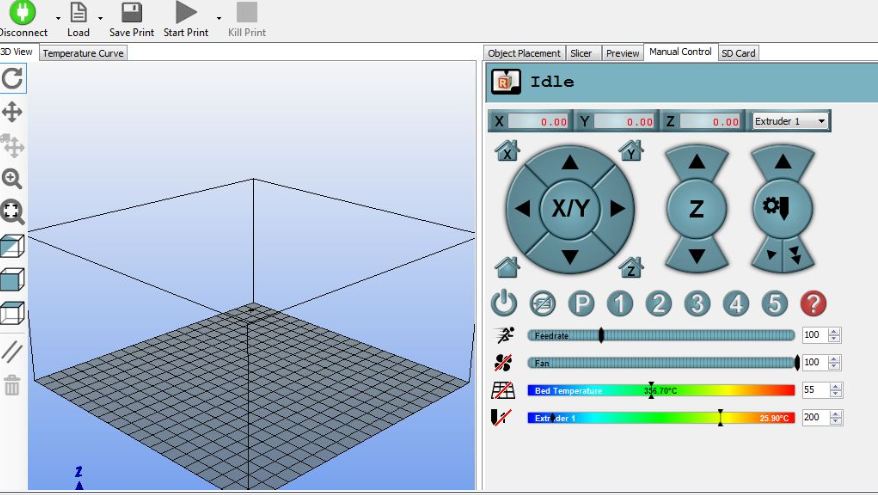Open the Object Placement tab

tap(524, 53)
